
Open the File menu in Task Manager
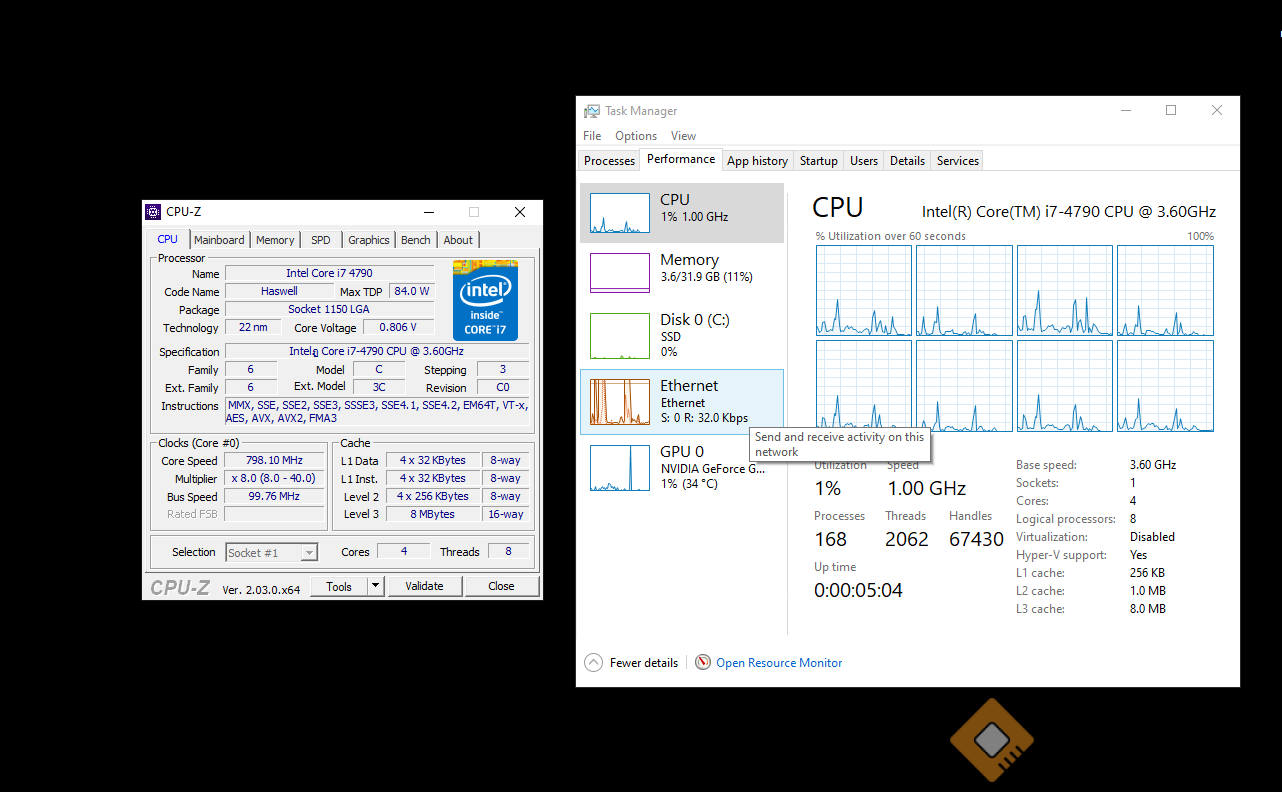(592, 136)
